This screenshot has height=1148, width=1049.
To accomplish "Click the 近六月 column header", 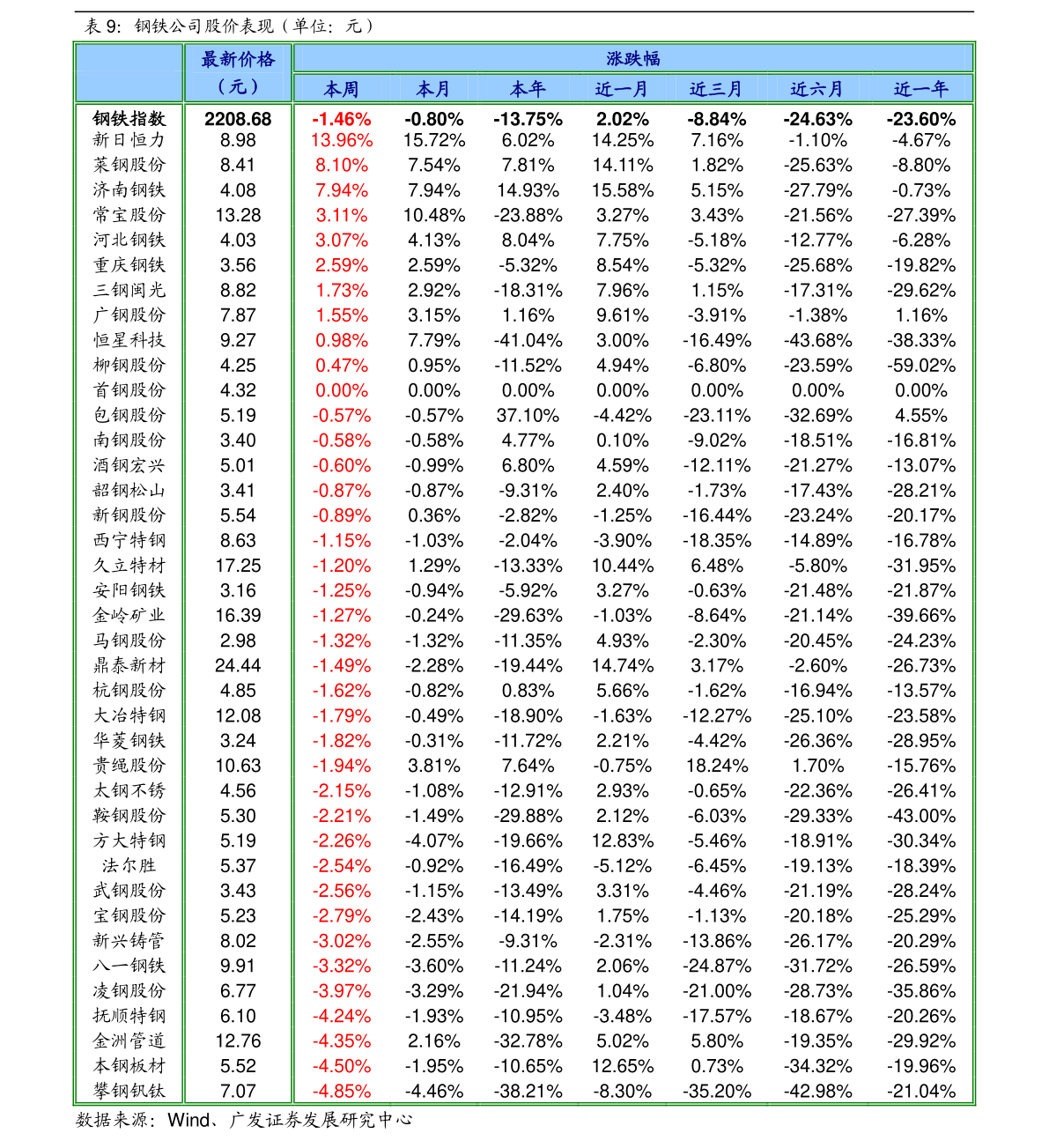I will [x=817, y=89].
